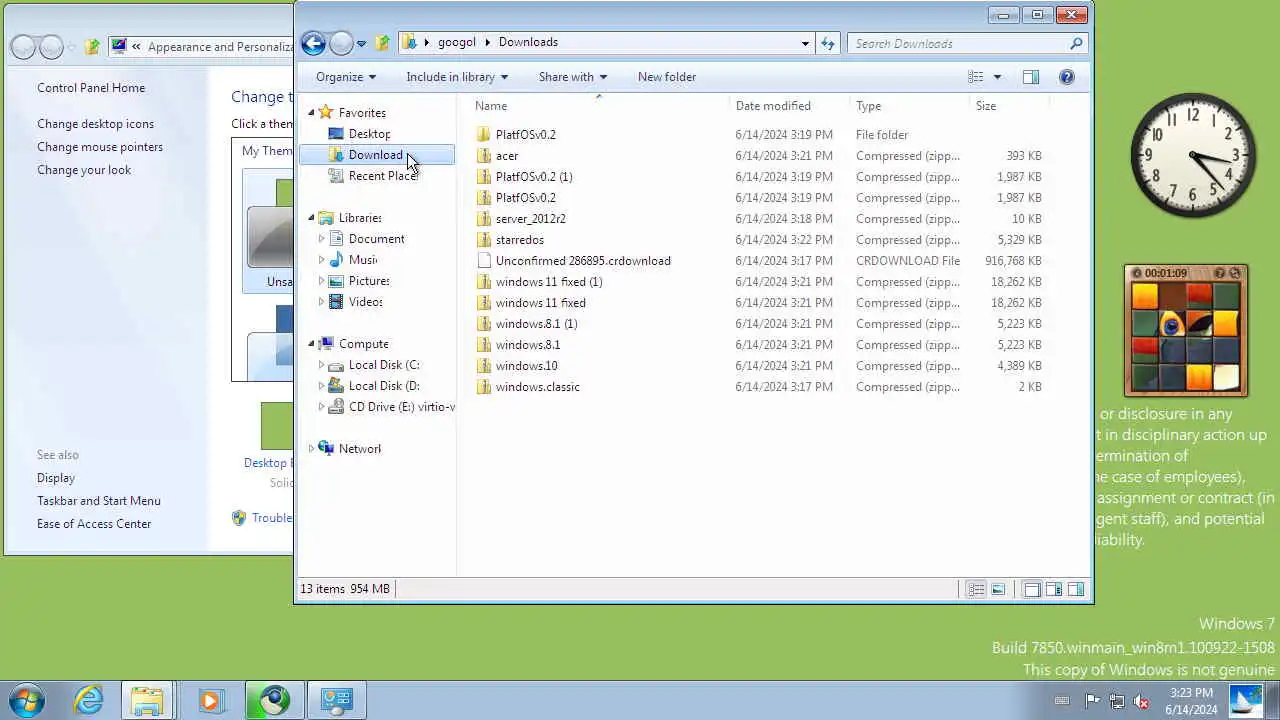Viewport: 1280px width, 720px height.
Task: Click the no-pane layout button in status bar
Action: (x=1032, y=590)
